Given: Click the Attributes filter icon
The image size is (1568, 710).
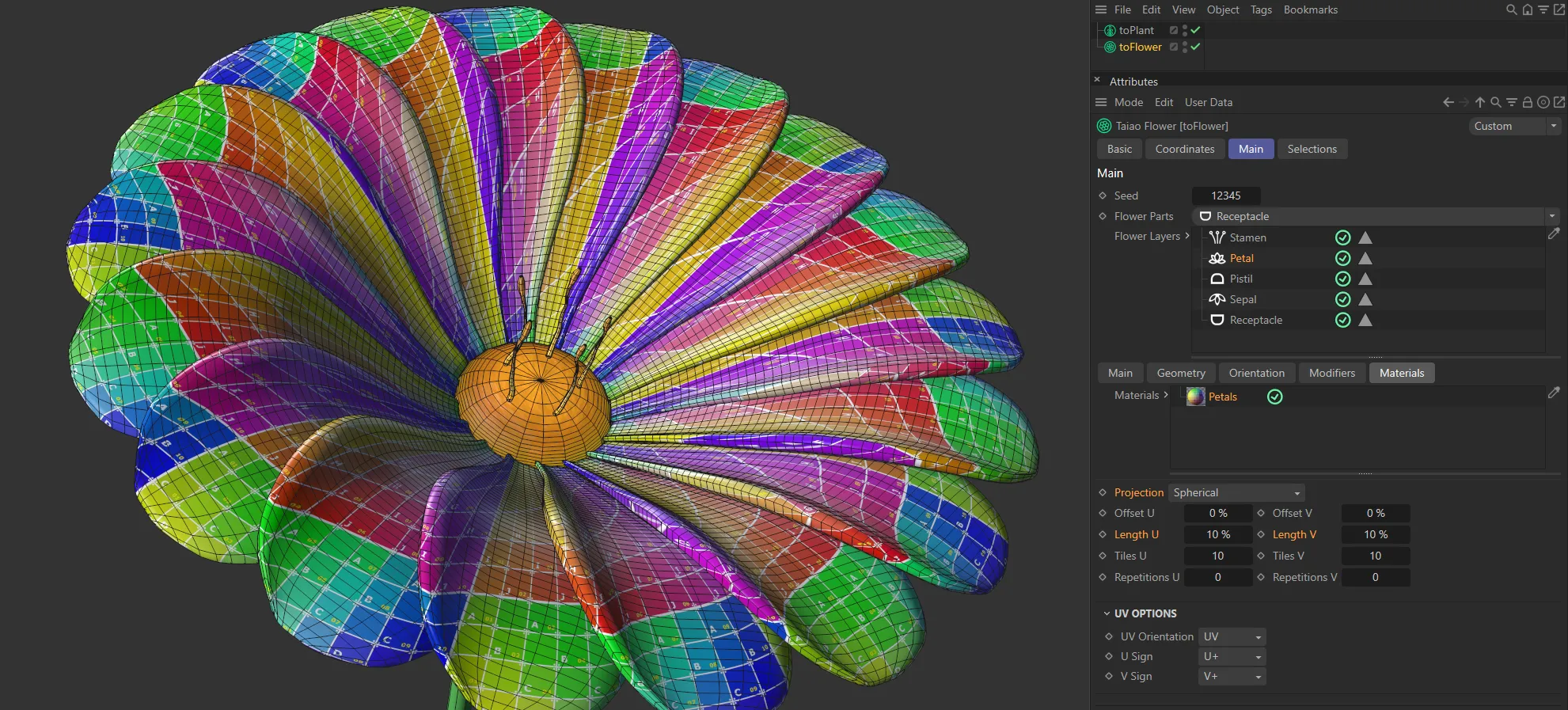Looking at the screenshot, I should click(x=1511, y=102).
